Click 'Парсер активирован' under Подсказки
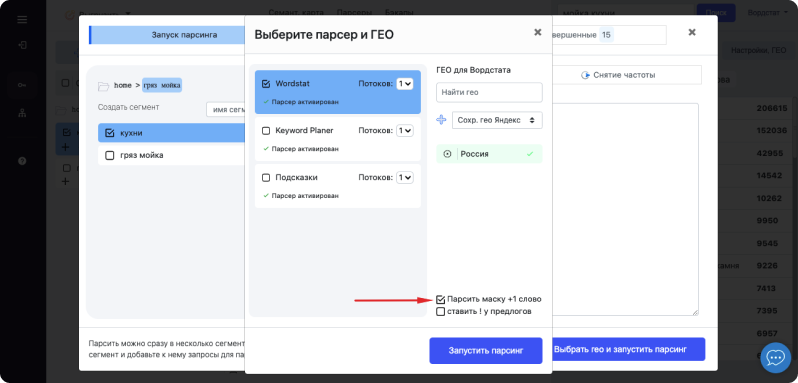Image resolution: width=798 pixels, height=383 pixels. (305, 196)
